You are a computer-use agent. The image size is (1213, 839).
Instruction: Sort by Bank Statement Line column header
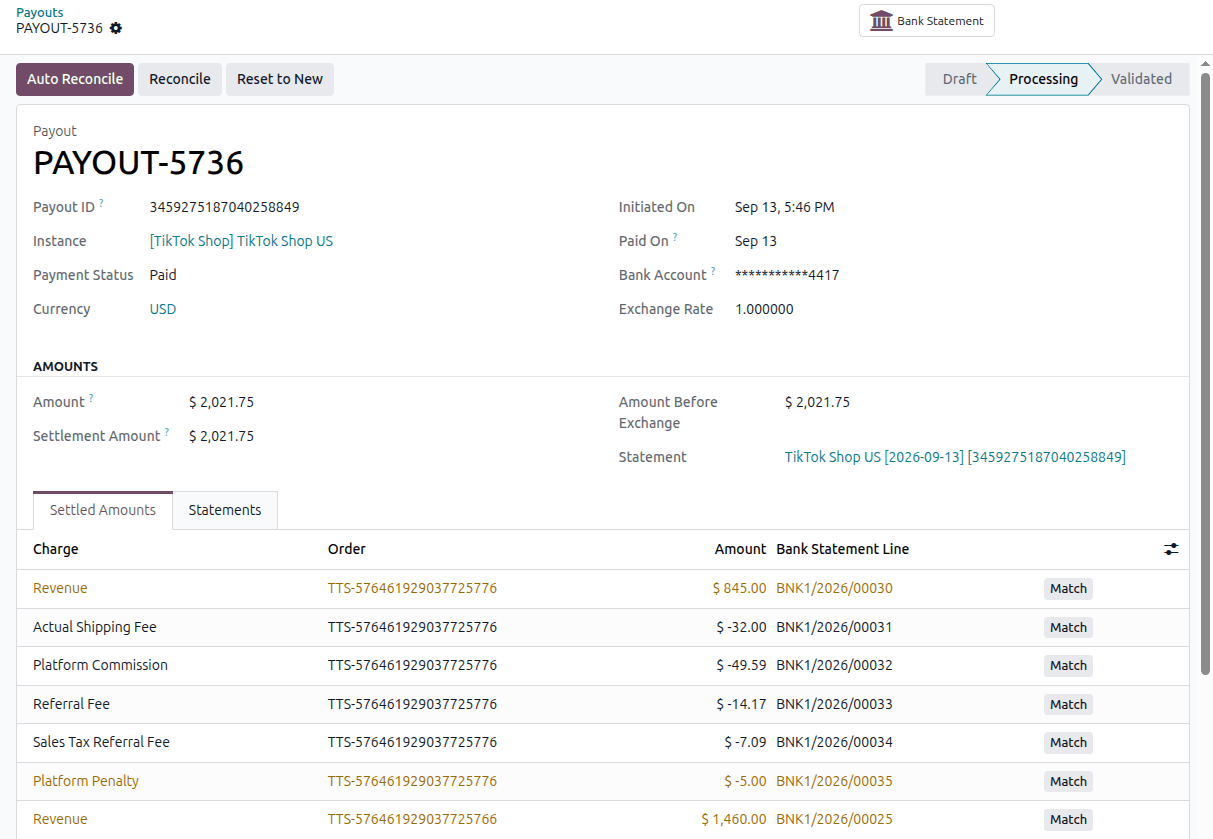[843, 549]
